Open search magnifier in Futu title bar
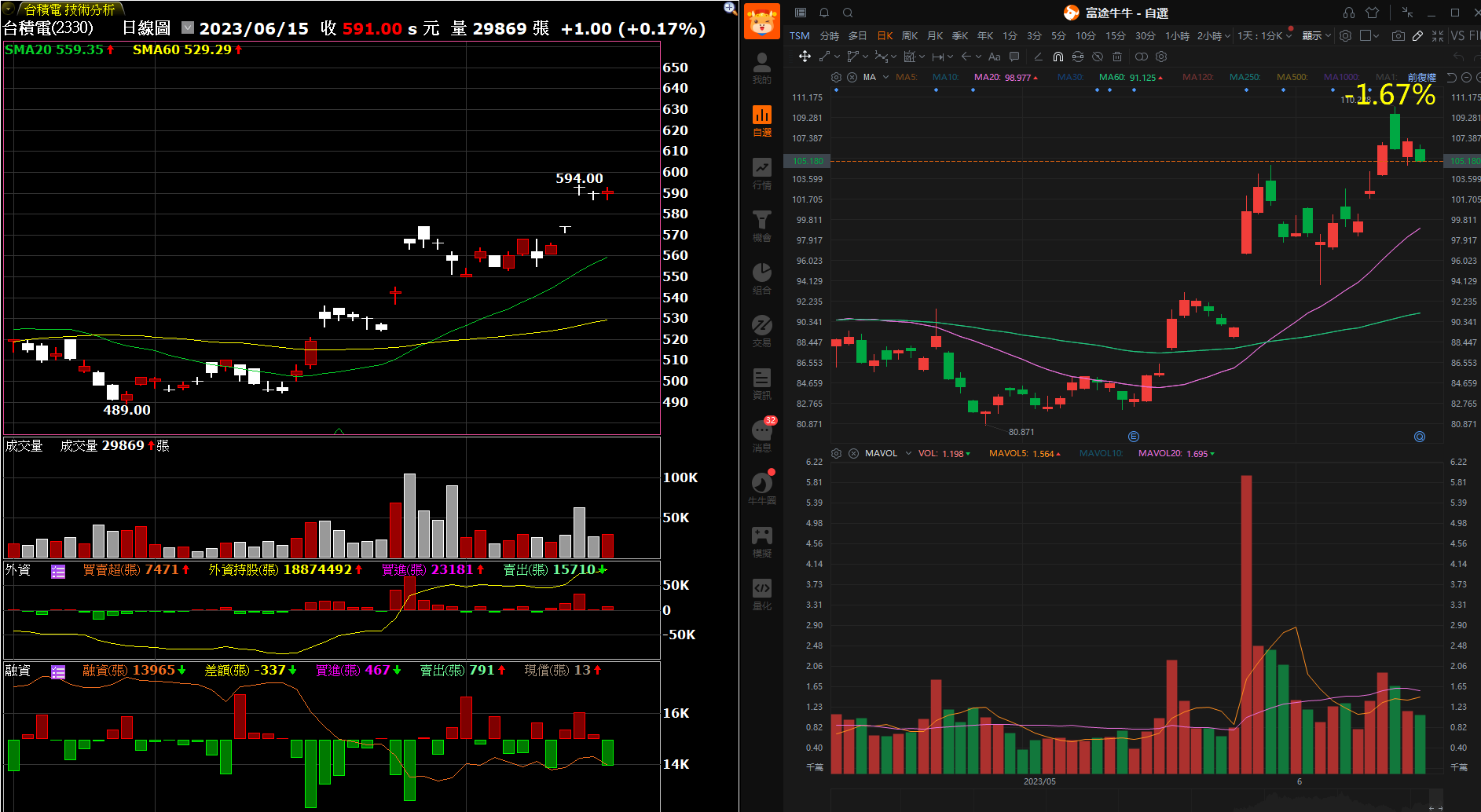 (x=848, y=13)
